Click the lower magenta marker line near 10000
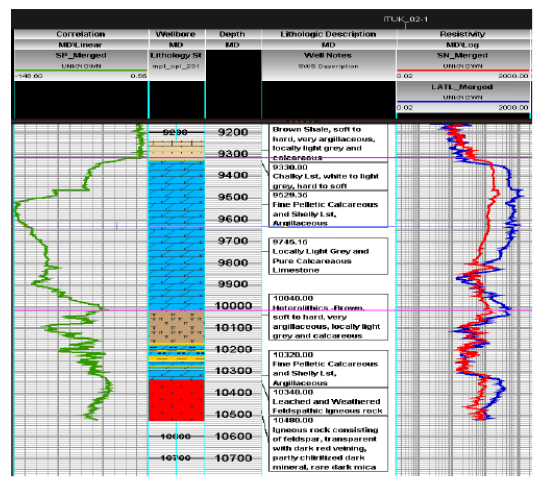Screen dimensions: 558x490 click(273, 310)
